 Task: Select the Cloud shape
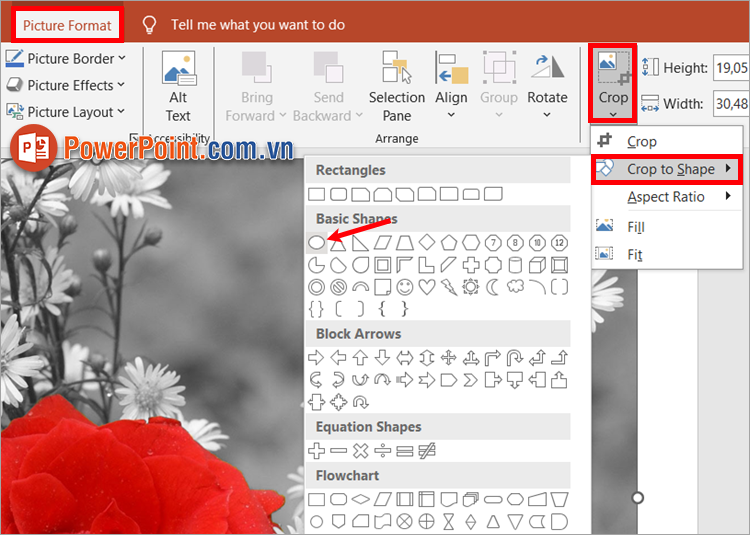[515, 287]
